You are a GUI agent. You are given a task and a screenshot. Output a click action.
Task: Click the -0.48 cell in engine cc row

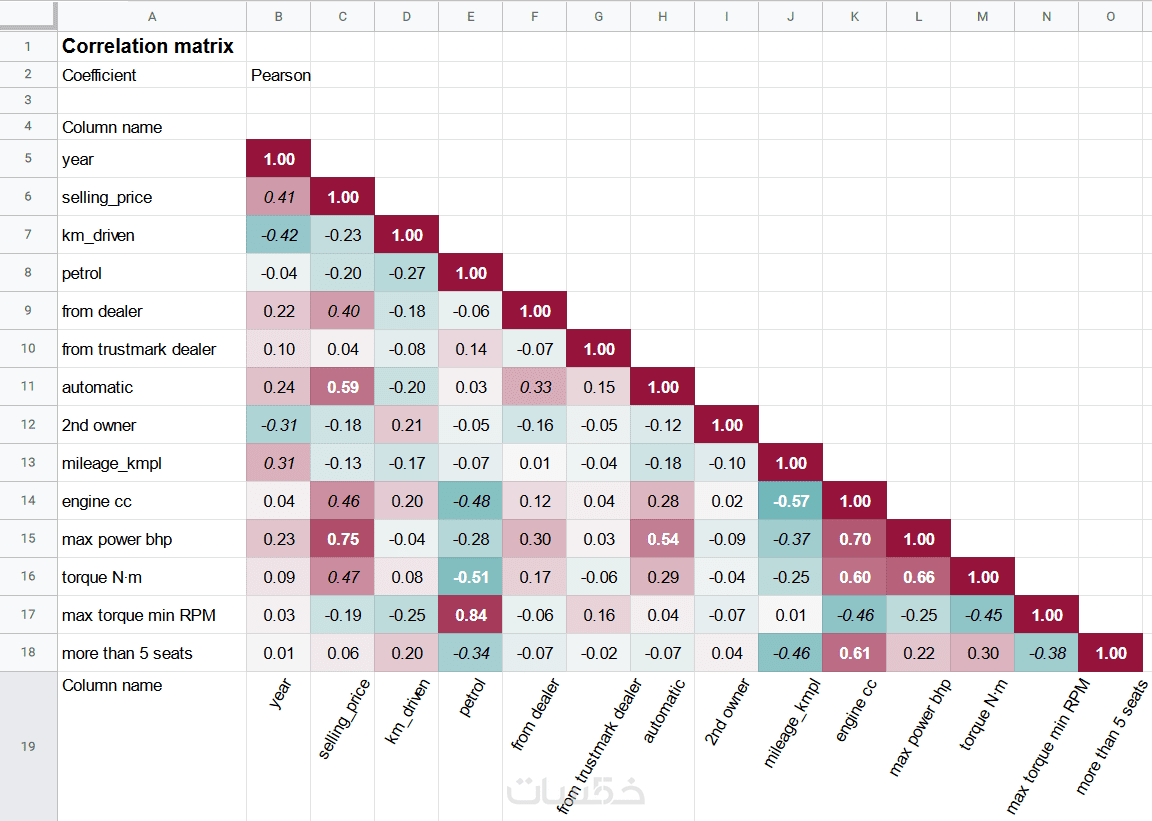471,501
